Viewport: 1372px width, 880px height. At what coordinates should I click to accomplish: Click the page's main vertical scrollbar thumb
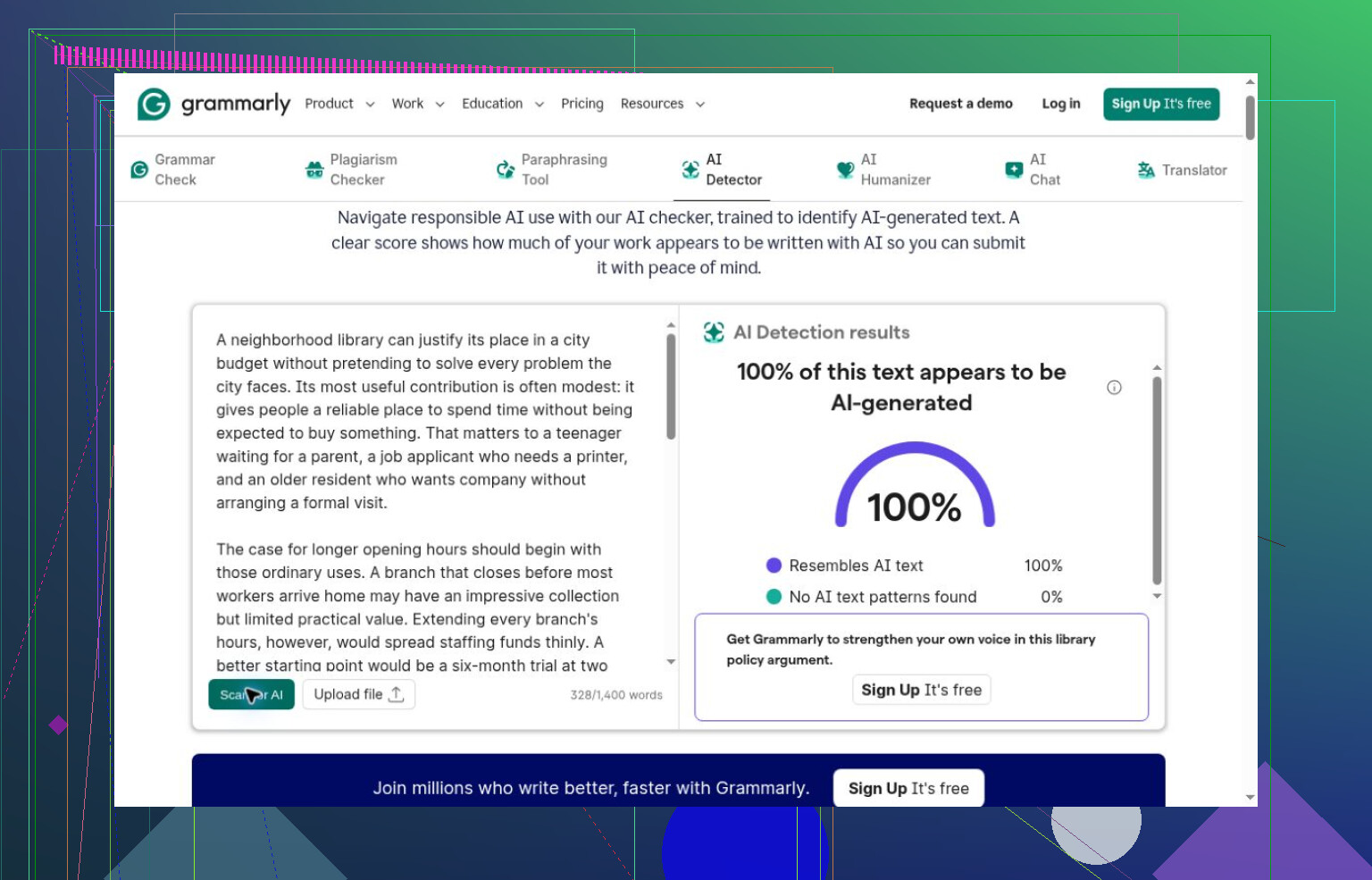pyautogui.click(x=1250, y=117)
